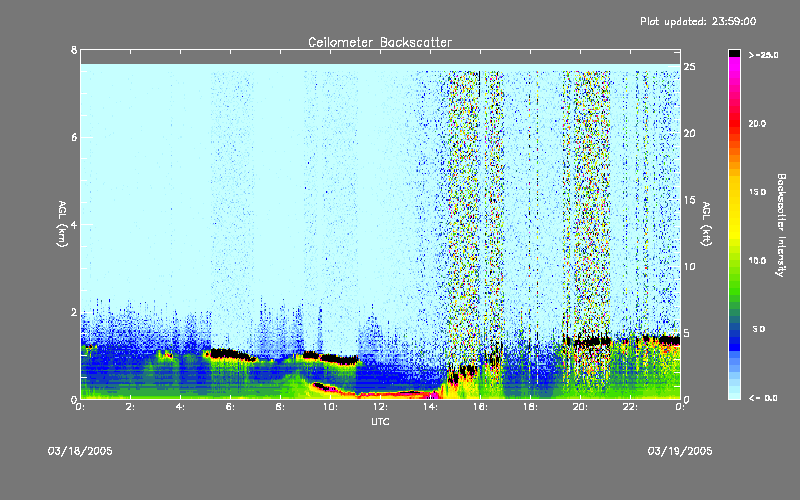Click the '5.0' colorbar tick label
Image resolution: width=800 pixels, height=500 pixels.
coord(759,329)
